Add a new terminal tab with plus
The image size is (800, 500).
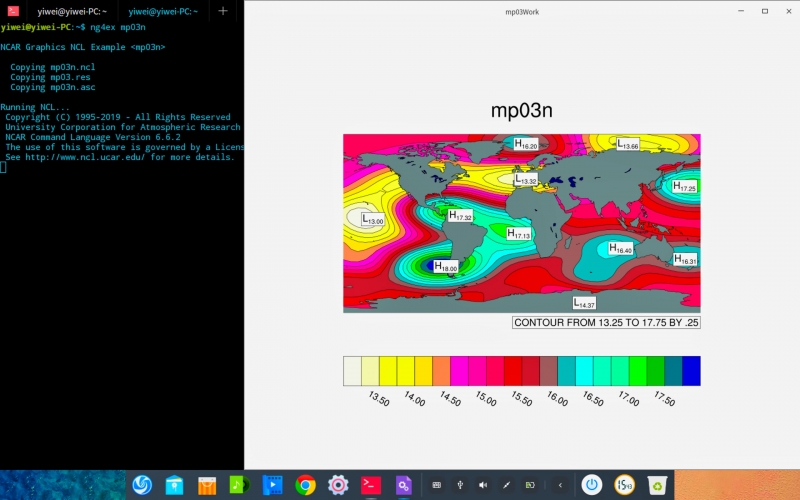223,11
